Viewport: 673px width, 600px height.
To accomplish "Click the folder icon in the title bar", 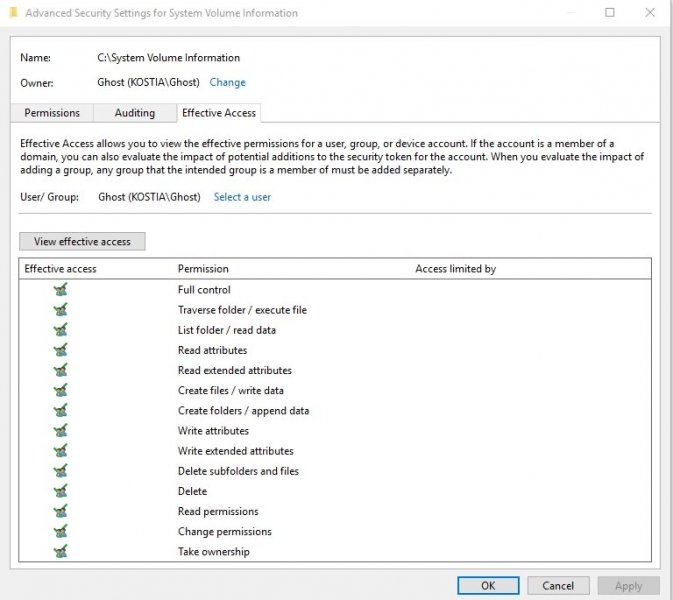I will 12,13.
